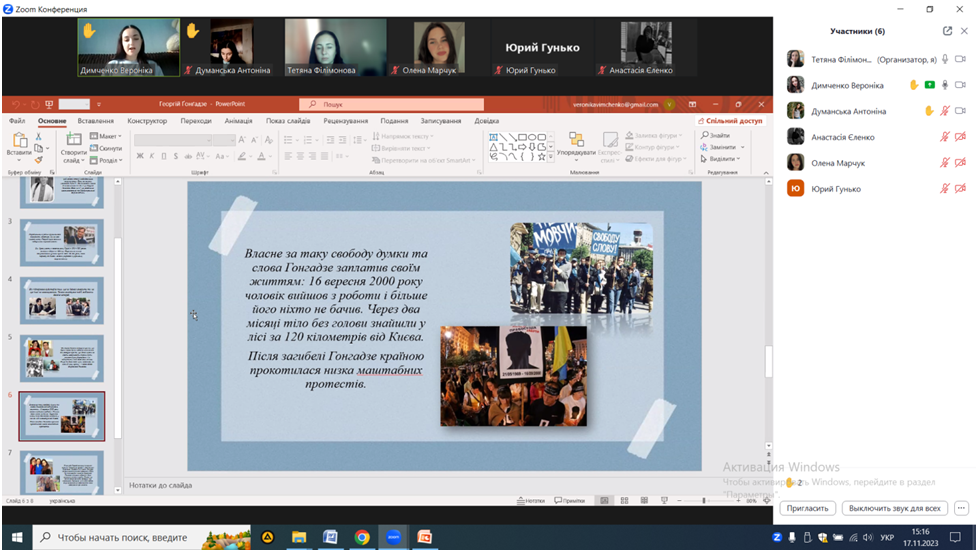Switch to Анімація ribbon tab
This screenshot has width=978, height=552.
pos(238,121)
